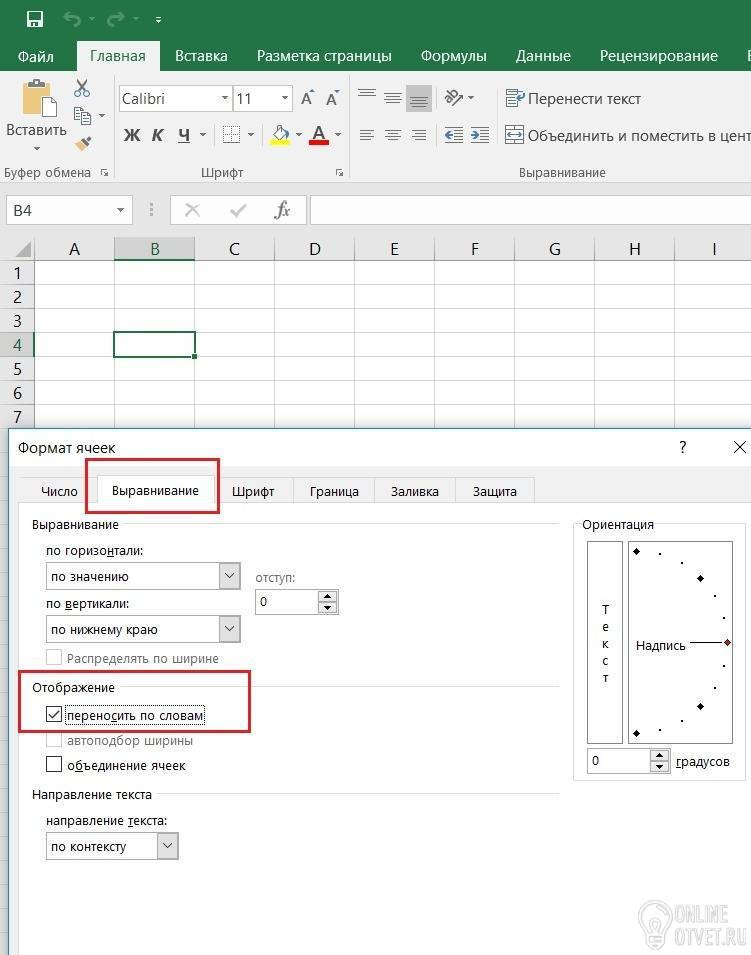Click the red orientation dial marker
The width and height of the screenshot is (751, 955).
coord(727,643)
